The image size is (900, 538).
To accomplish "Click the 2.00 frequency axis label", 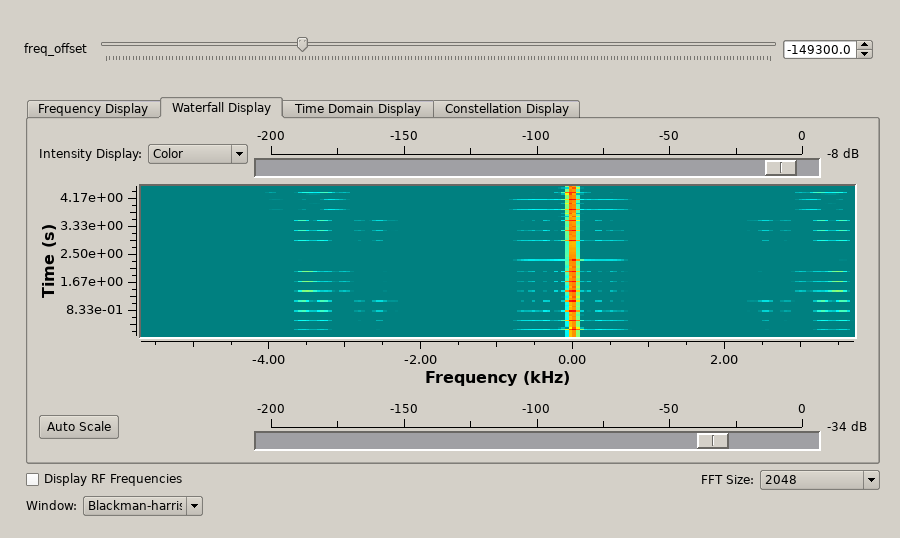I will 724,359.
